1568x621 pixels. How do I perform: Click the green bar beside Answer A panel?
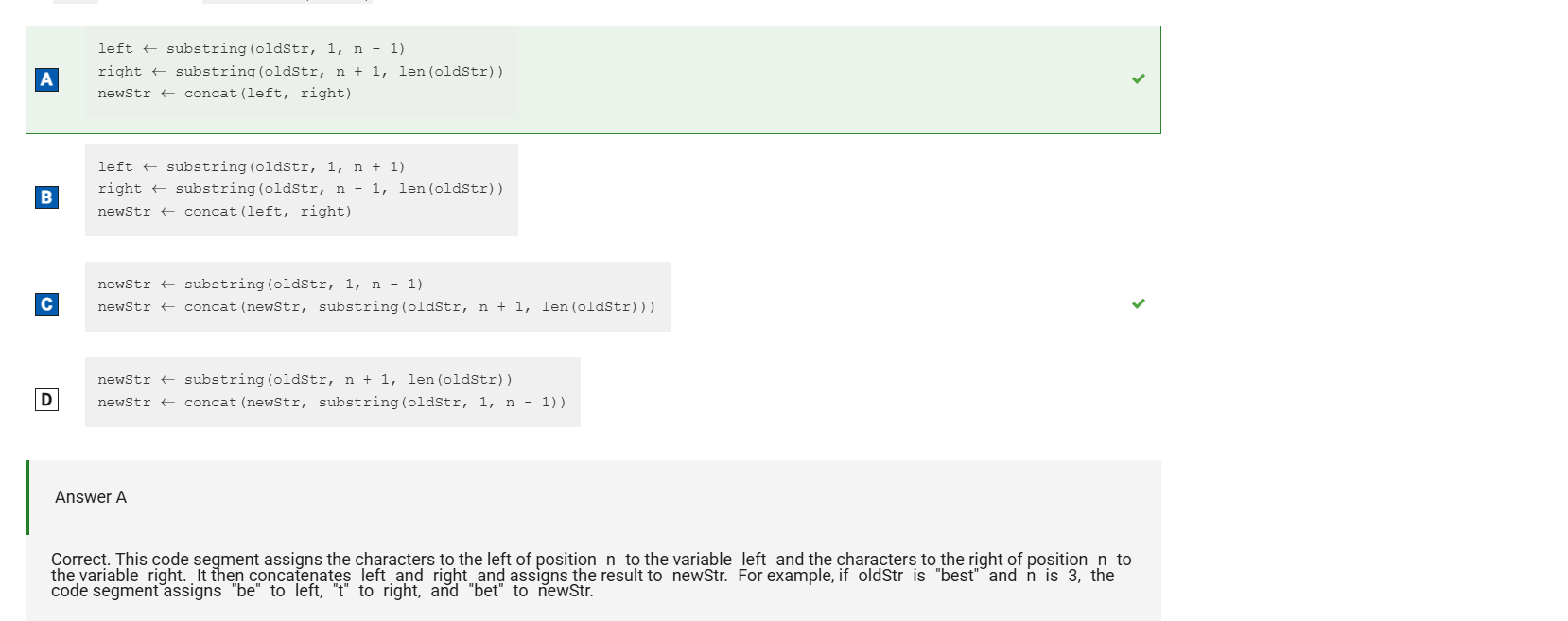tap(27, 497)
